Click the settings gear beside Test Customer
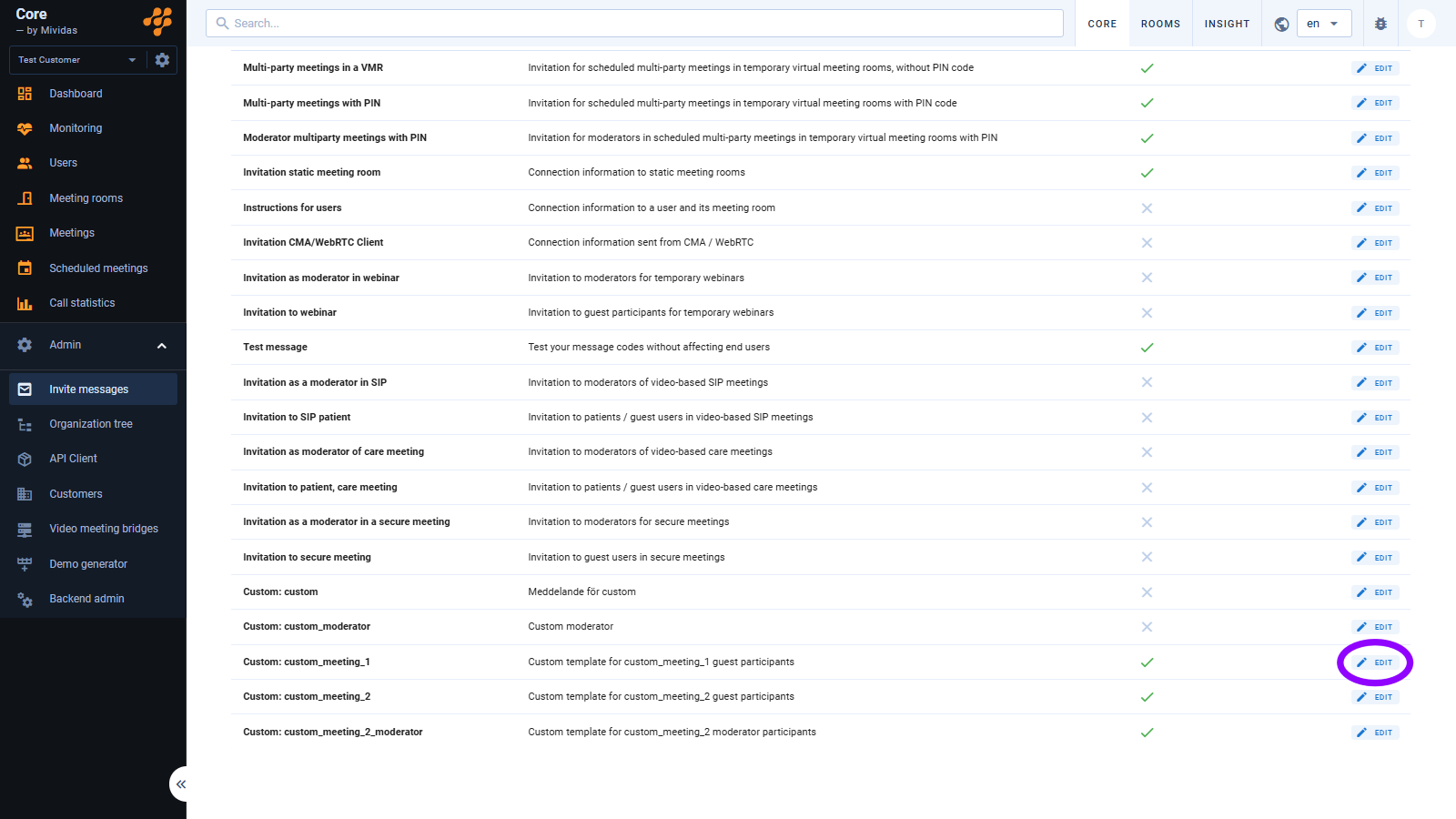 [162, 60]
